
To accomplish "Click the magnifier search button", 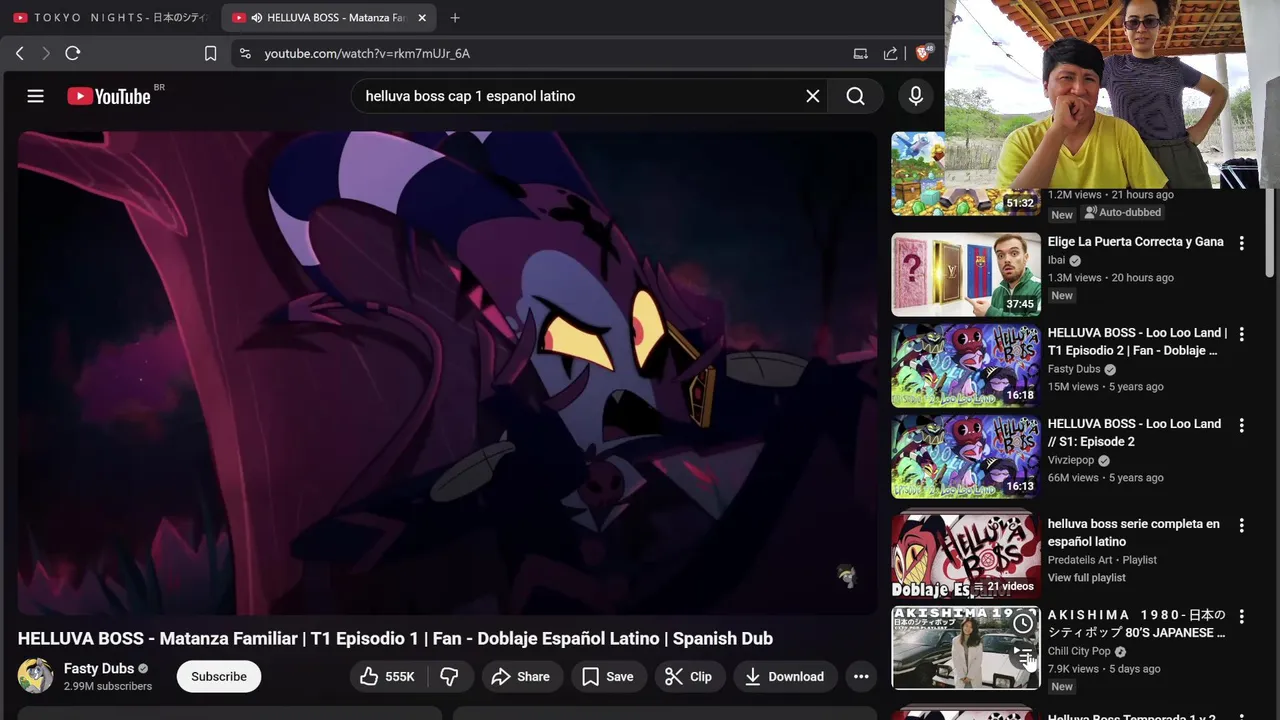I will [x=855, y=96].
